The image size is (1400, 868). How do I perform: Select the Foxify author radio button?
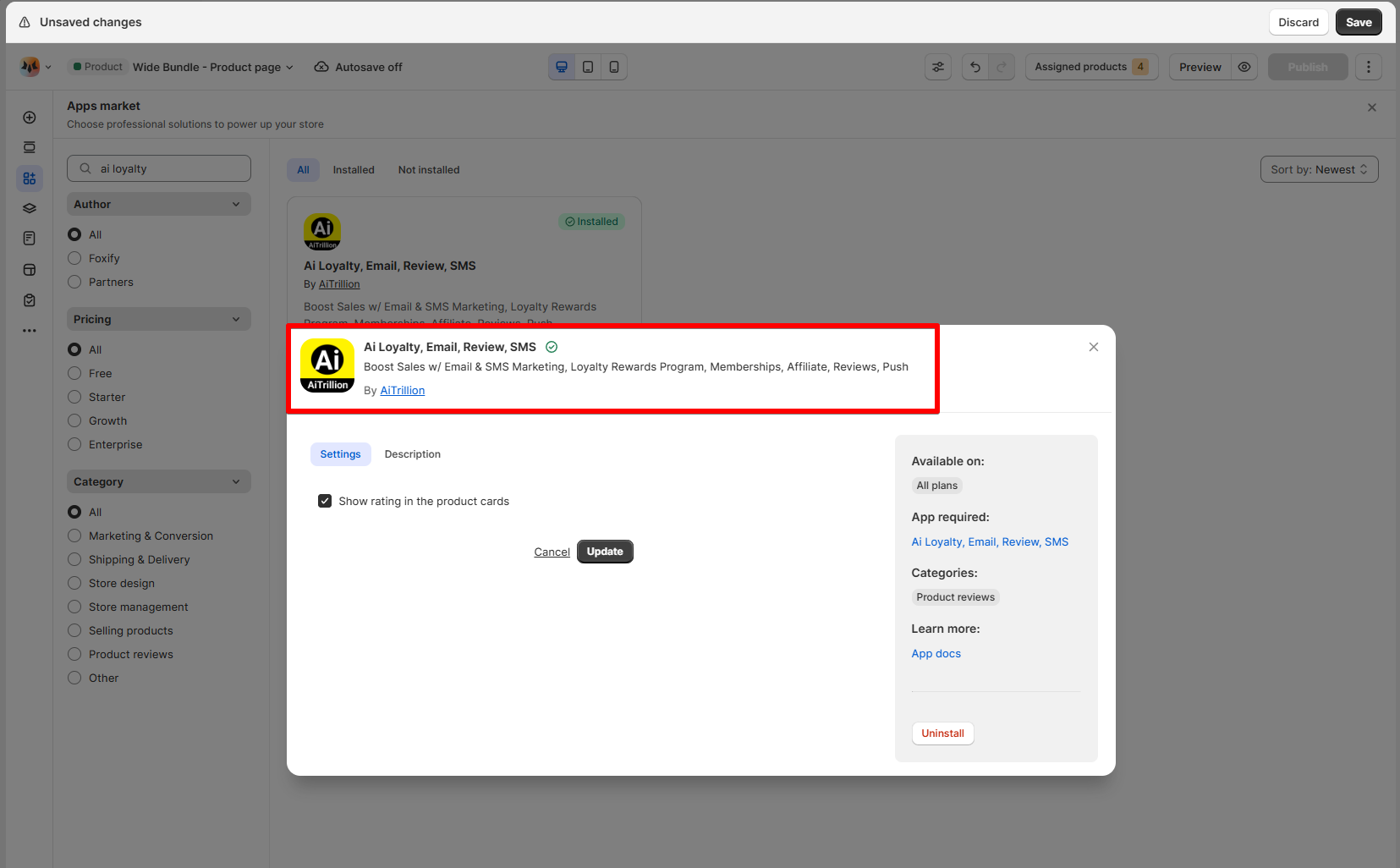[74, 258]
